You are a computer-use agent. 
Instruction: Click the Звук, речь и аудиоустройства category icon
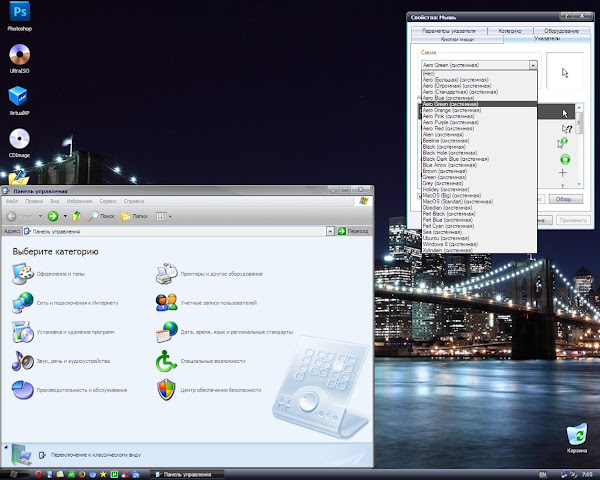coord(22,361)
